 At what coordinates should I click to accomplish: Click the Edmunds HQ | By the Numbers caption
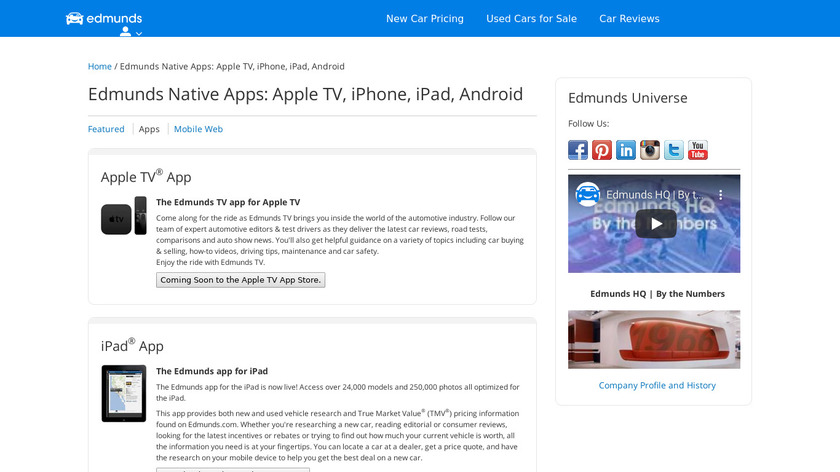(657, 294)
